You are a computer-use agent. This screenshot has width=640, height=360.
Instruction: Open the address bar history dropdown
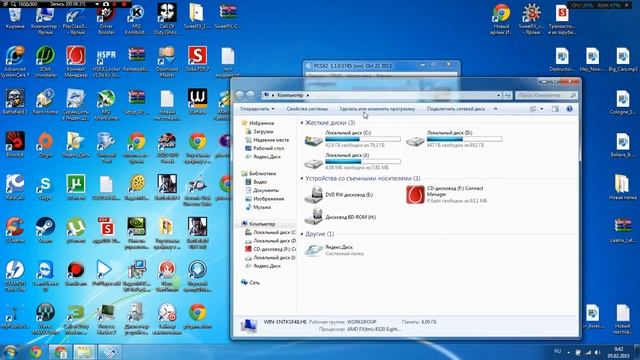click(498, 95)
